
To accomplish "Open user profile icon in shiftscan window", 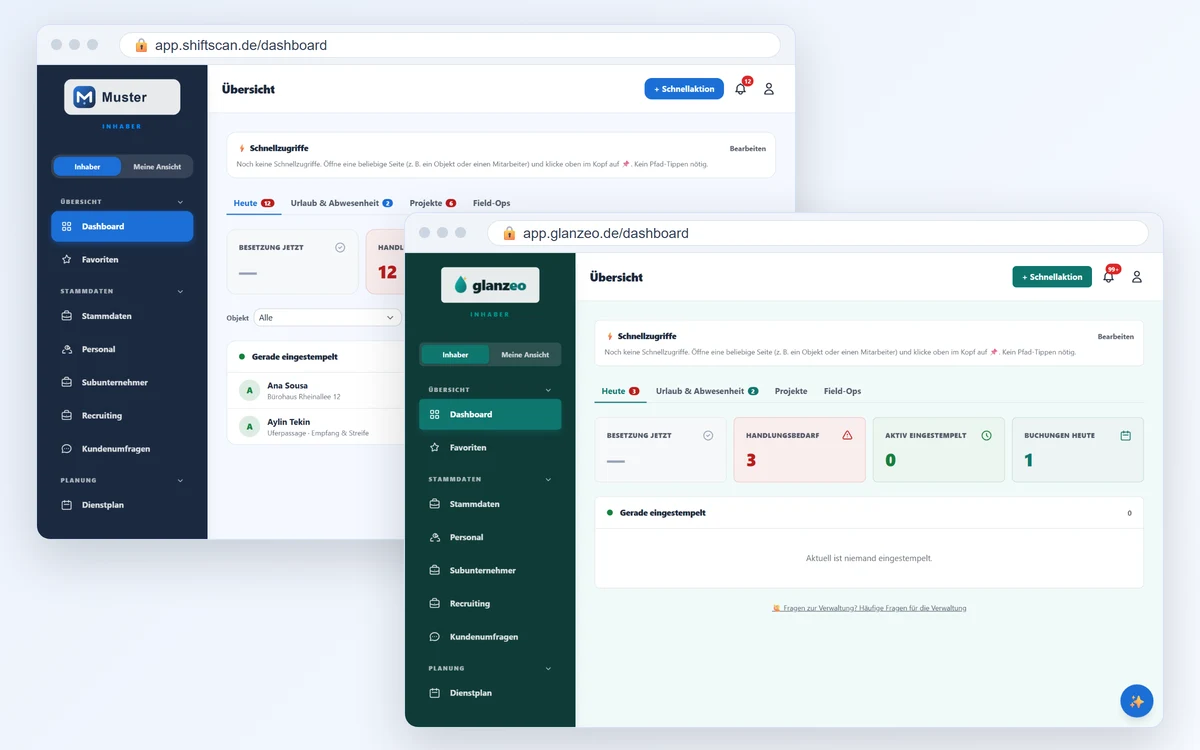I will coord(769,89).
